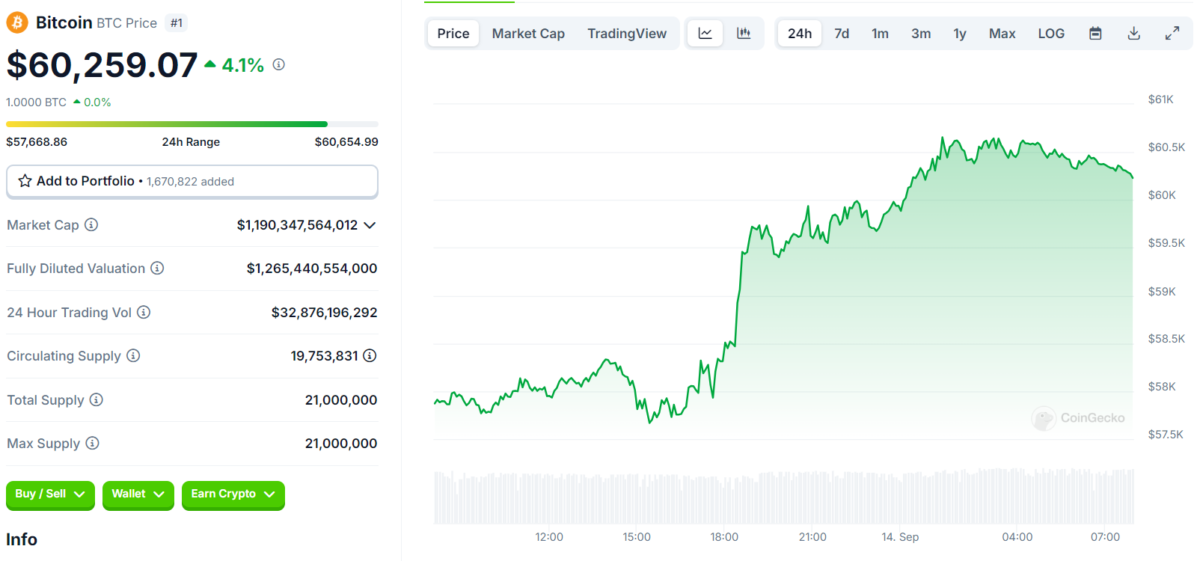Click info icon next to Circulating Supply label
The width and height of the screenshot is (1200, 561).
tap(133, 356)
